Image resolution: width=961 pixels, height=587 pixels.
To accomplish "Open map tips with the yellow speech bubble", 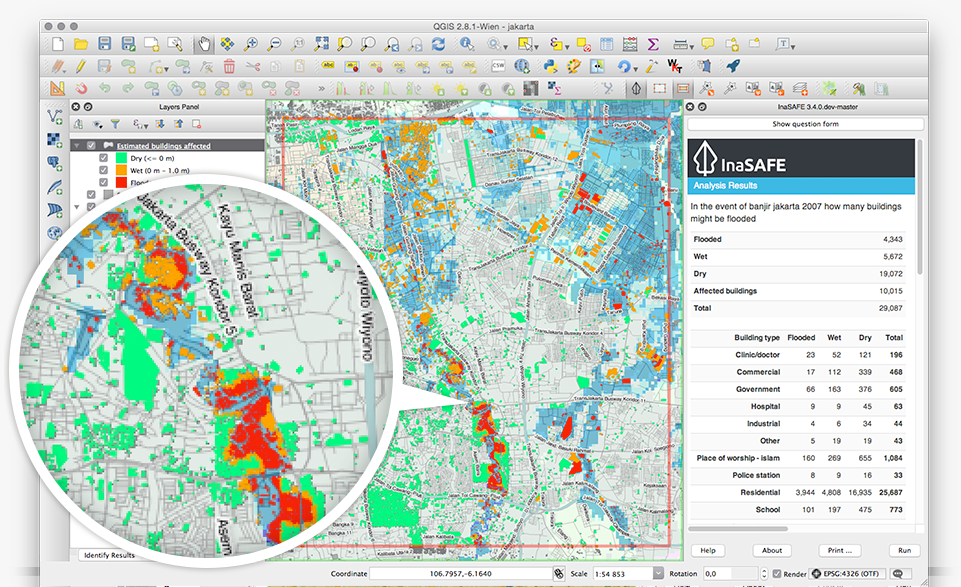I will click(x=708, y=44).
